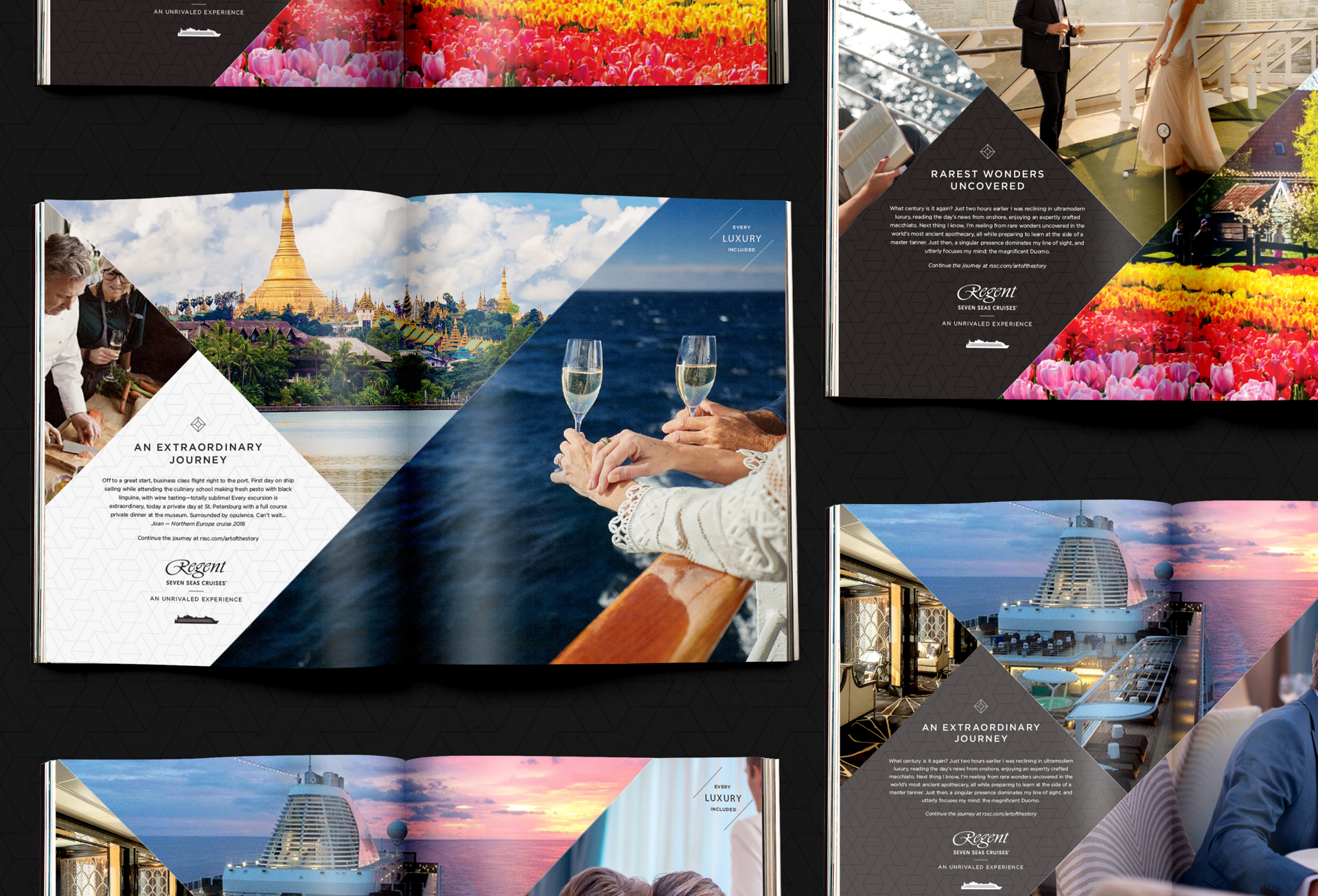Click the ship icon under the tulip spread's Regent logo
Screen dimensions: 1318x896
(x=986, y=344)
